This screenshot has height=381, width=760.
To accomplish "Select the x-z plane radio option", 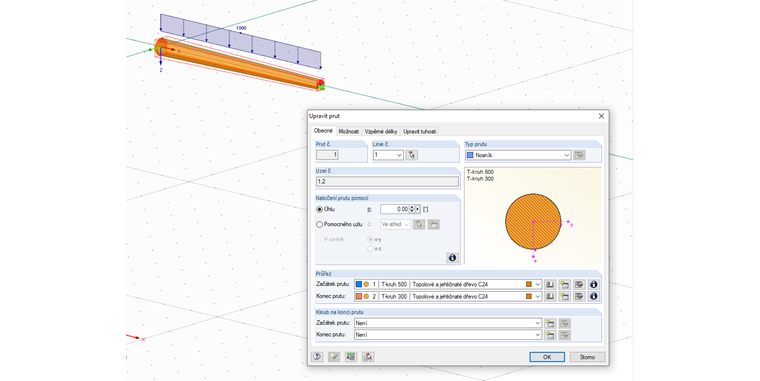I will tap(370, 249).
